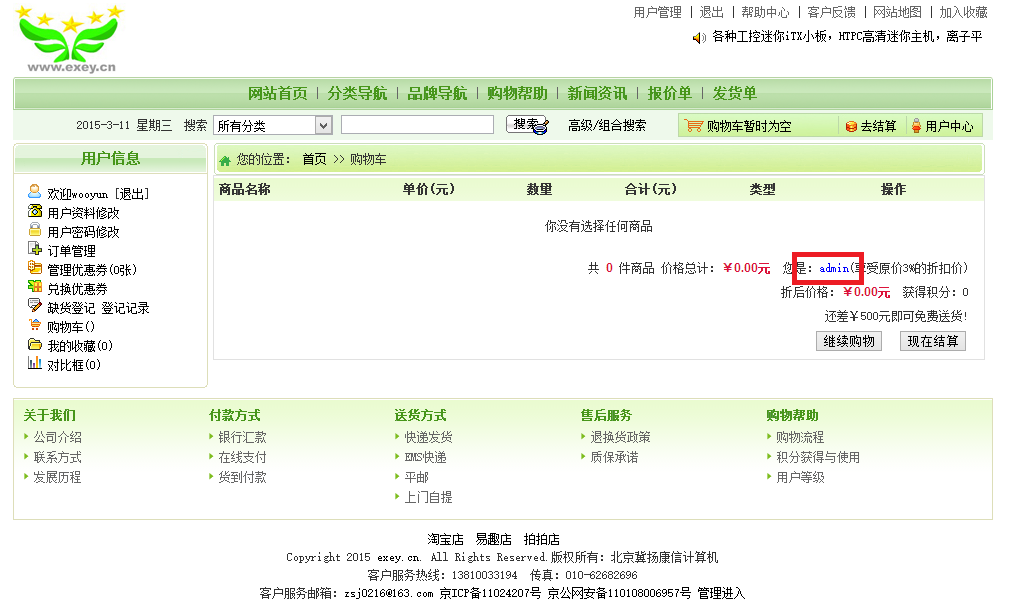
Task: Open 我的收藏(0) in the sidebar
Action: (x=80, y=345)
